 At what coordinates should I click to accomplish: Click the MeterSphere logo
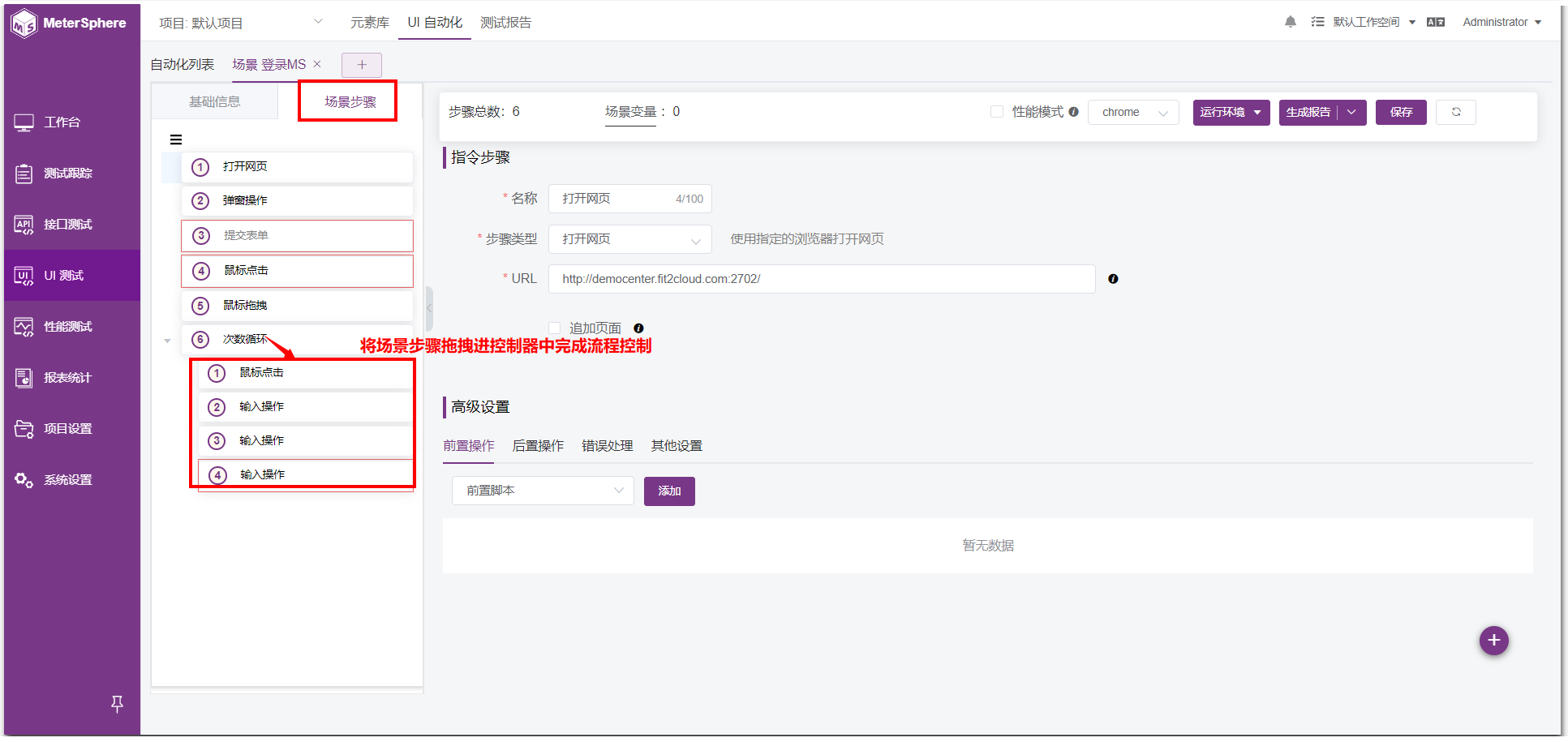69,23
